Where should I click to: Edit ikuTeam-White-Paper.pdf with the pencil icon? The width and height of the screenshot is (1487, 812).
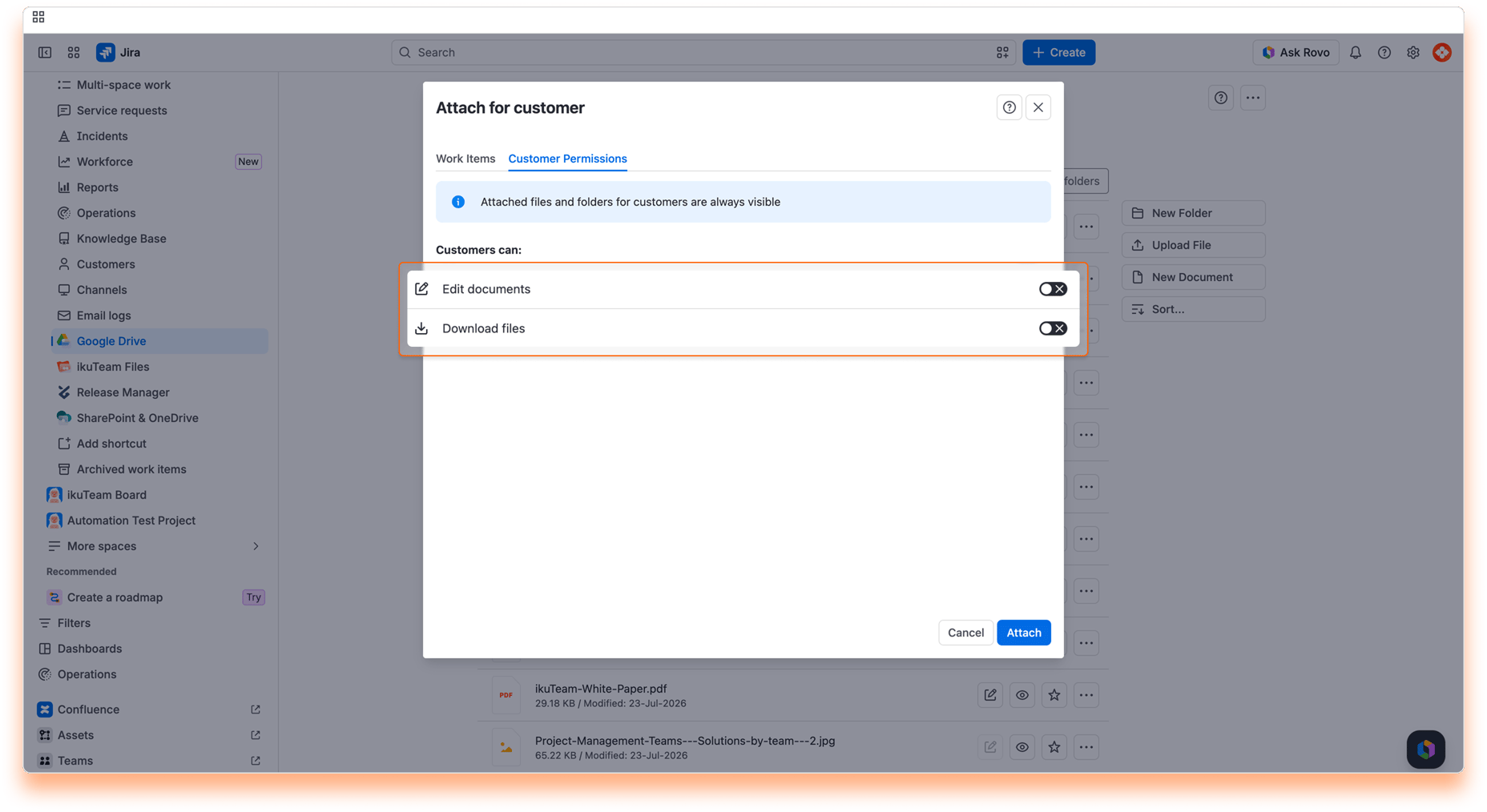pyautogui.click(x=990, y=695)
